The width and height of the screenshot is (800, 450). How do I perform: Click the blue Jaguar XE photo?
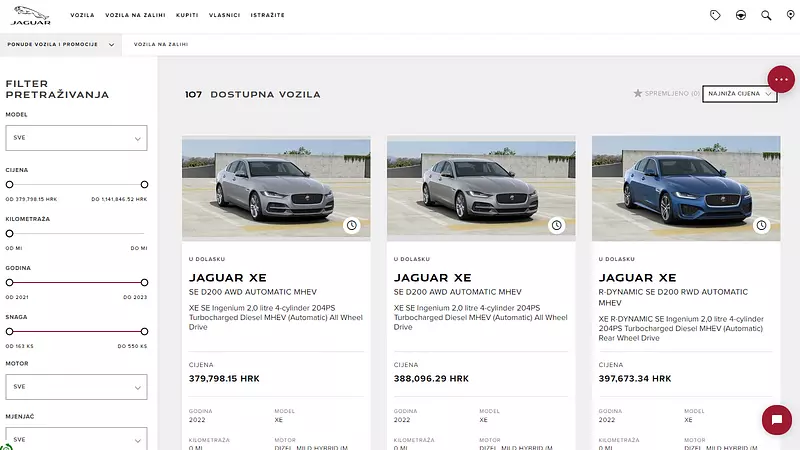pos(686,188)
